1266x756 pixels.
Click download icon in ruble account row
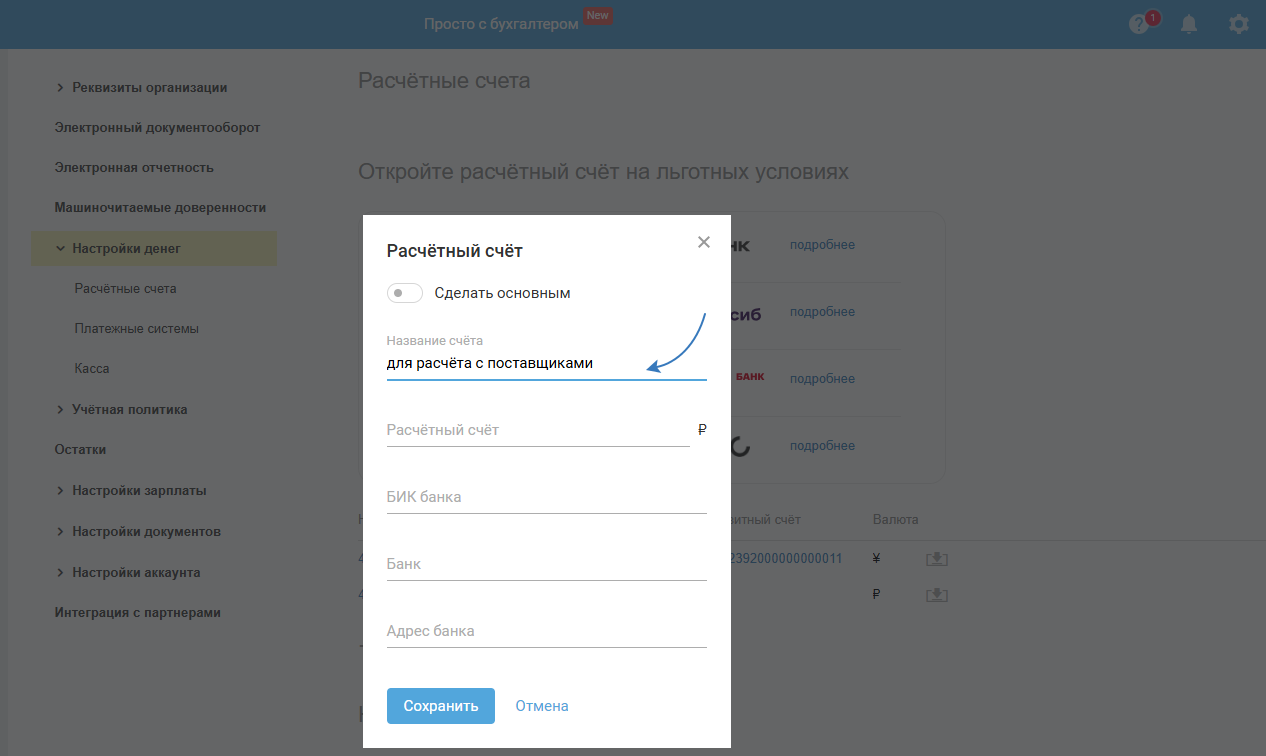click(936, 595)
